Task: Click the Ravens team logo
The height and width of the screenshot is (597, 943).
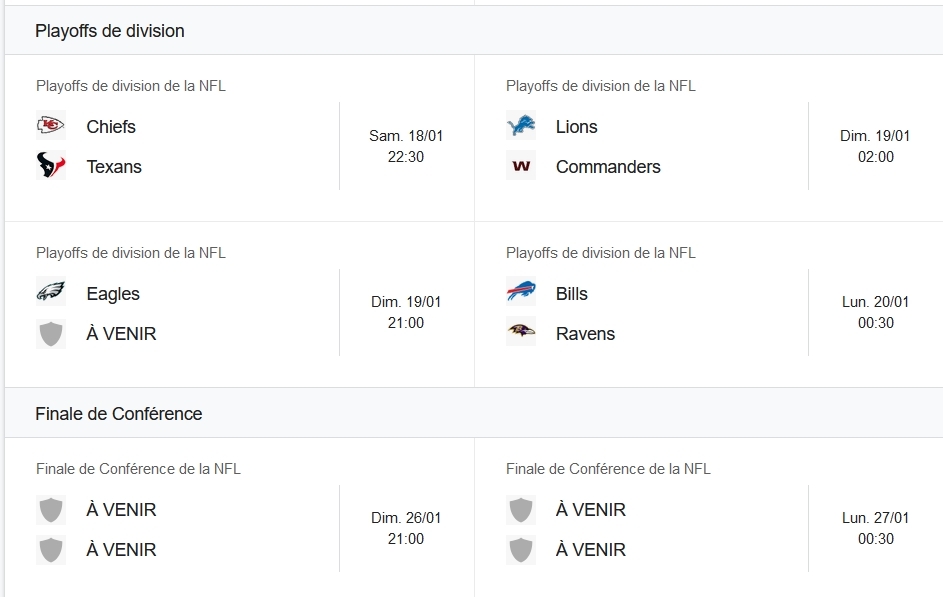Action: [x=521, y=332]
